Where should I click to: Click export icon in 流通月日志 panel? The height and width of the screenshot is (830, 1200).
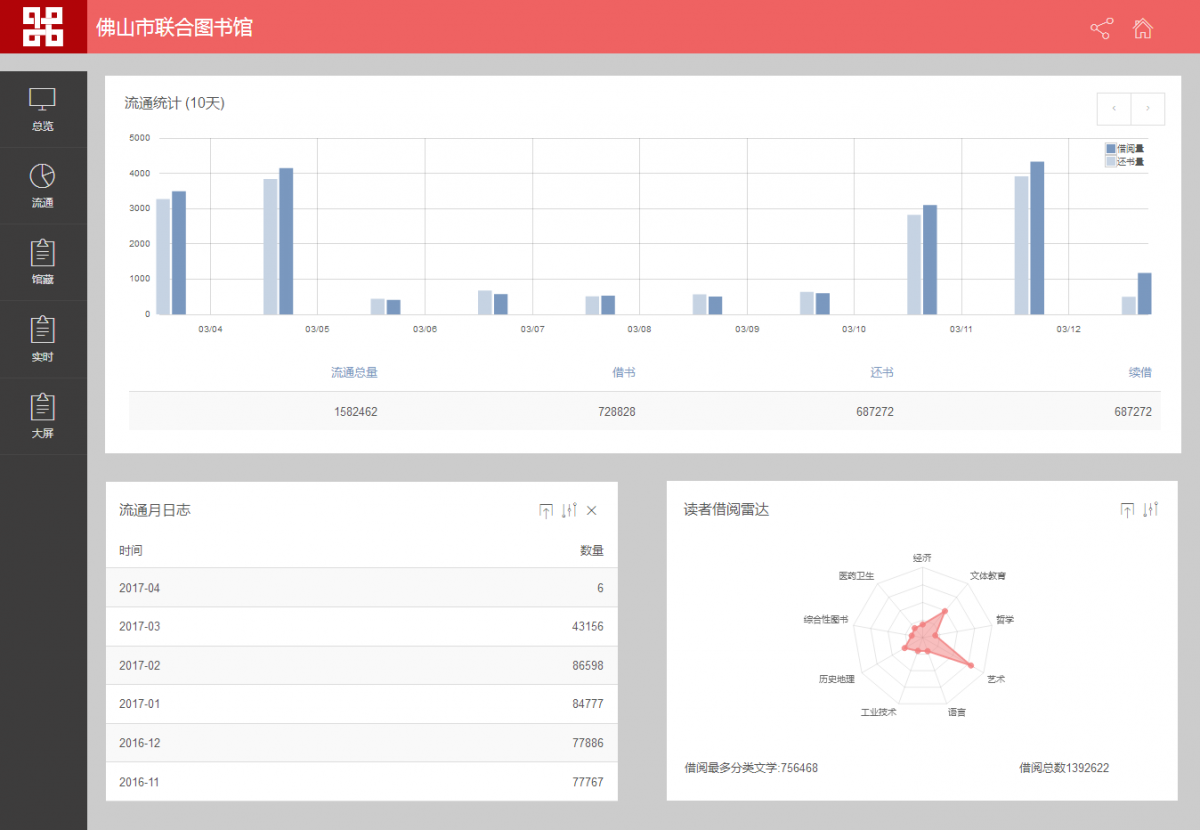click(x=545, y=510)
